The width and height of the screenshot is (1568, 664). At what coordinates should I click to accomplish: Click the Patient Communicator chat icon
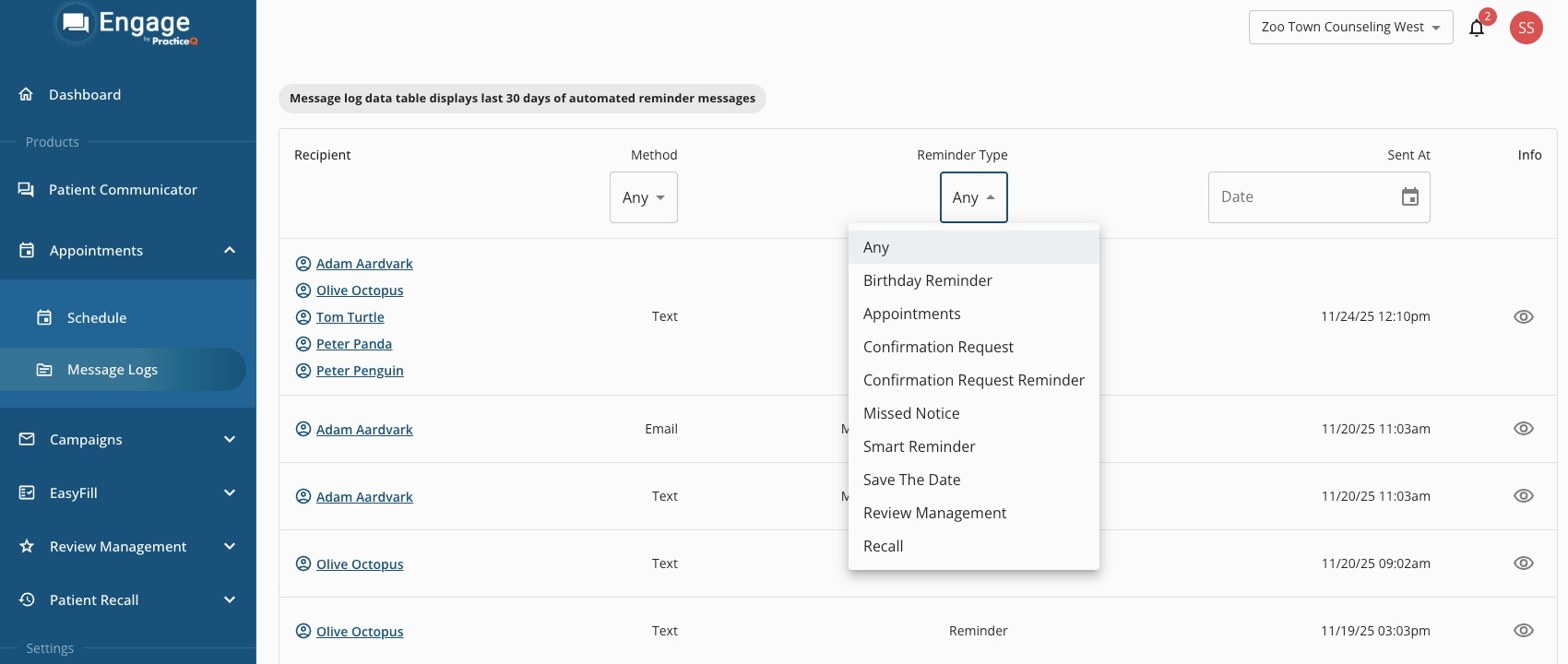[x=27, y=189]
